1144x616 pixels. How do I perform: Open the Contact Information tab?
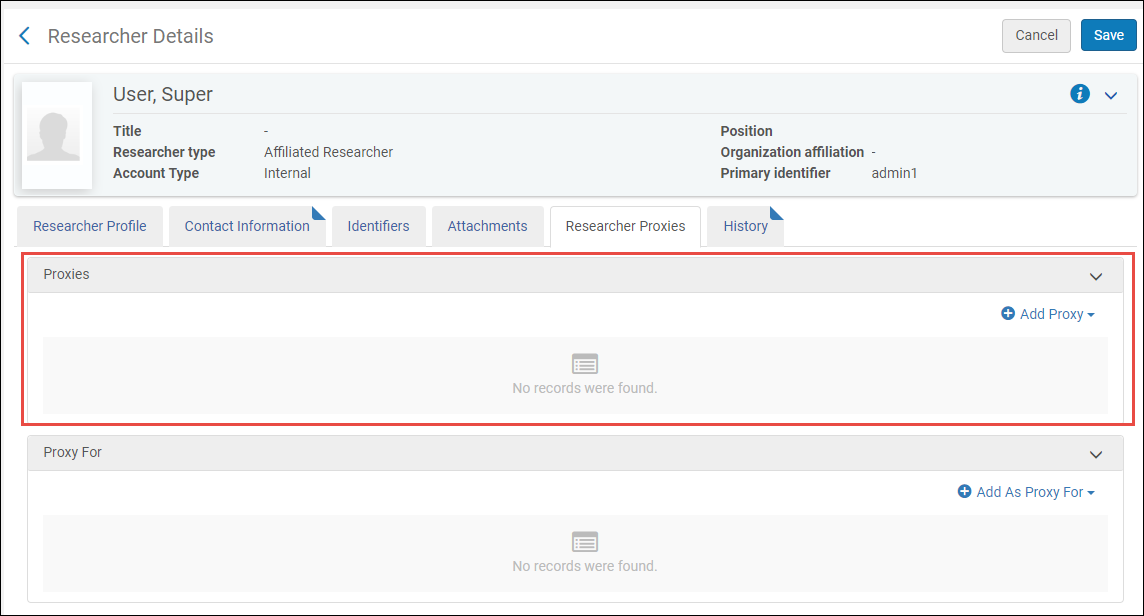(x=247, y=226)
